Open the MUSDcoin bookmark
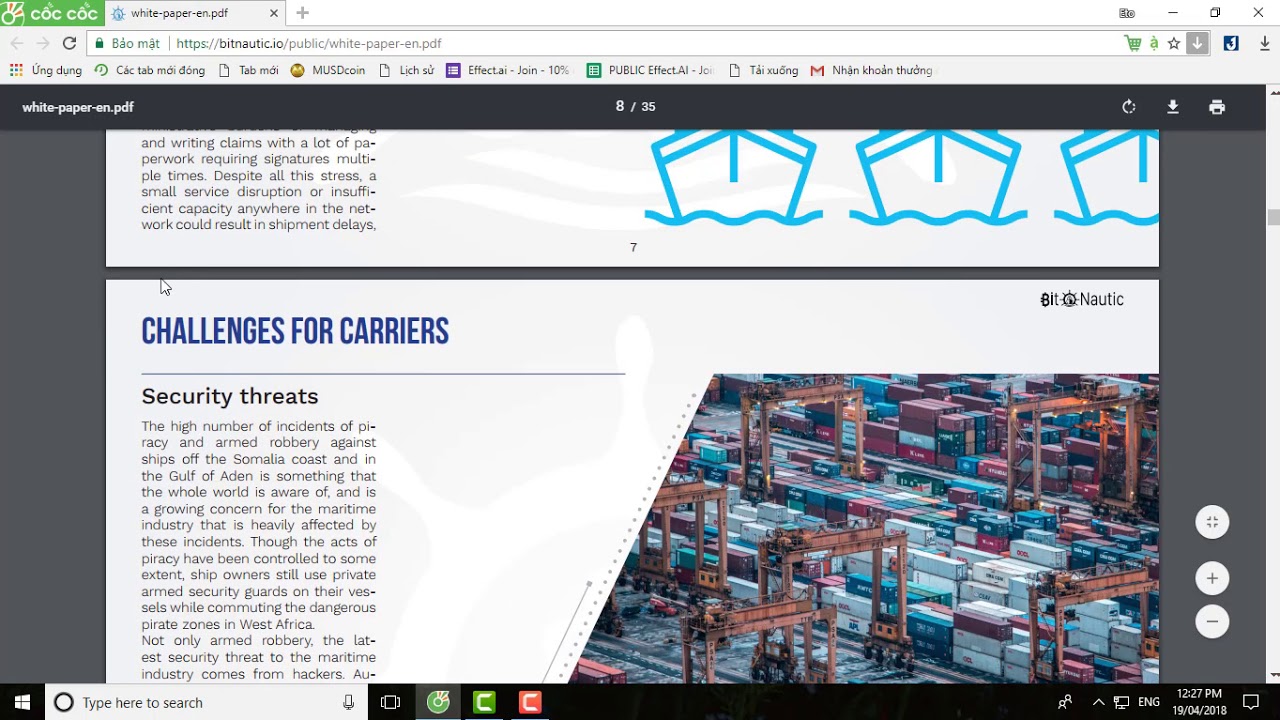This screenshot has height=720, width=1280. pos(328,70)
